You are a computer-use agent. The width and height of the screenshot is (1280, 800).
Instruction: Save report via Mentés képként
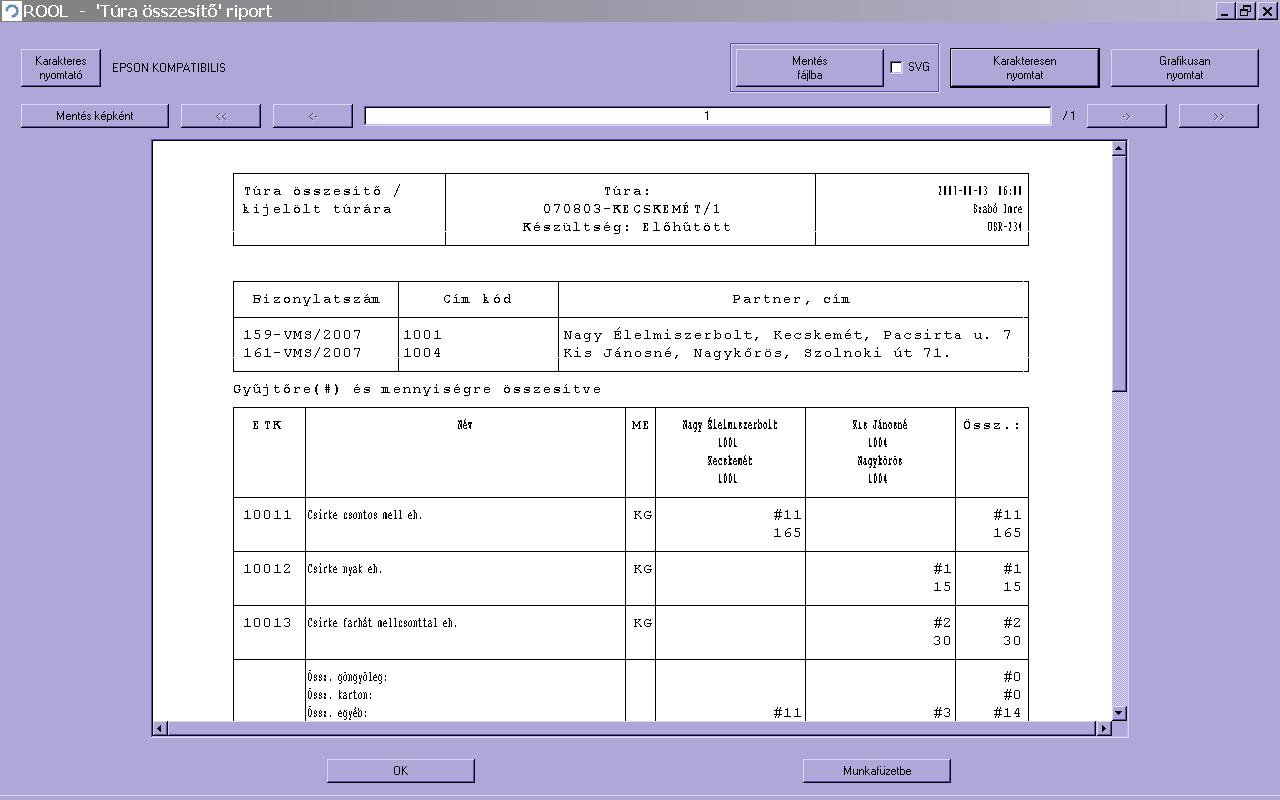pos(95,116)
